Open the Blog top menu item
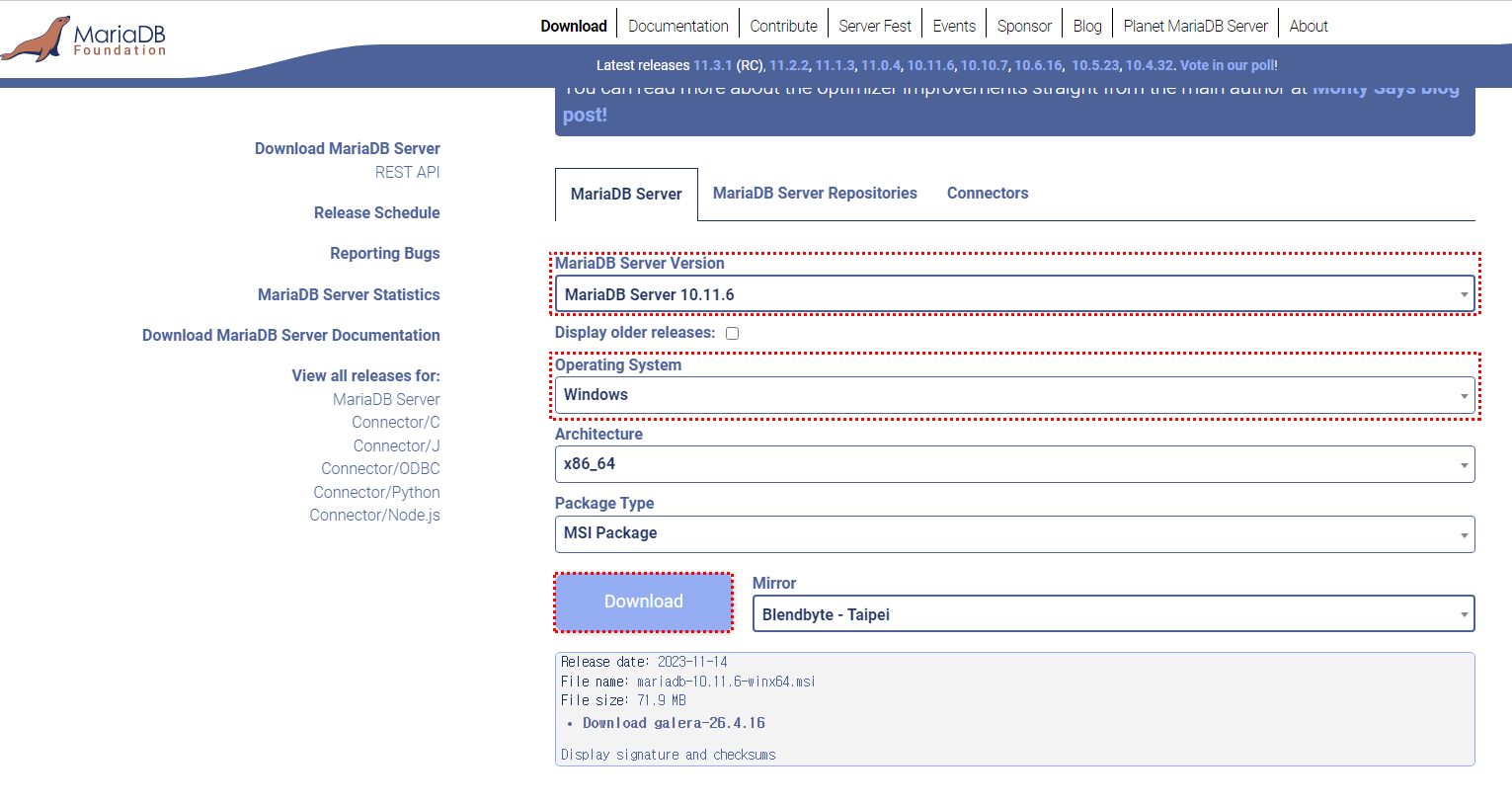Image resolution: width=1512 pixels, height=805 pixels. pyautogui.click(x=1087, y=26)
